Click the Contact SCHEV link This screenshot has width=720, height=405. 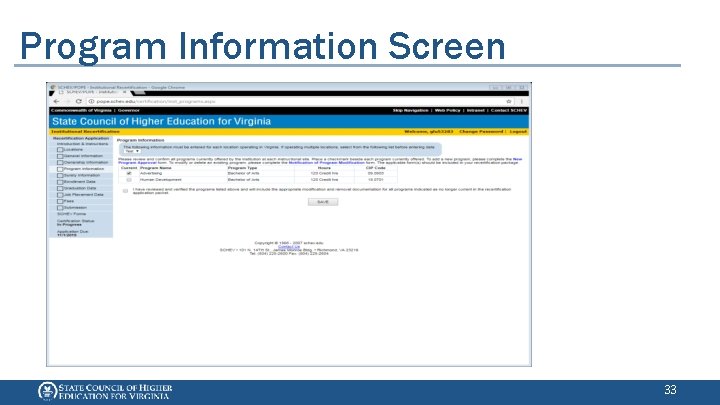click(509, 111)
